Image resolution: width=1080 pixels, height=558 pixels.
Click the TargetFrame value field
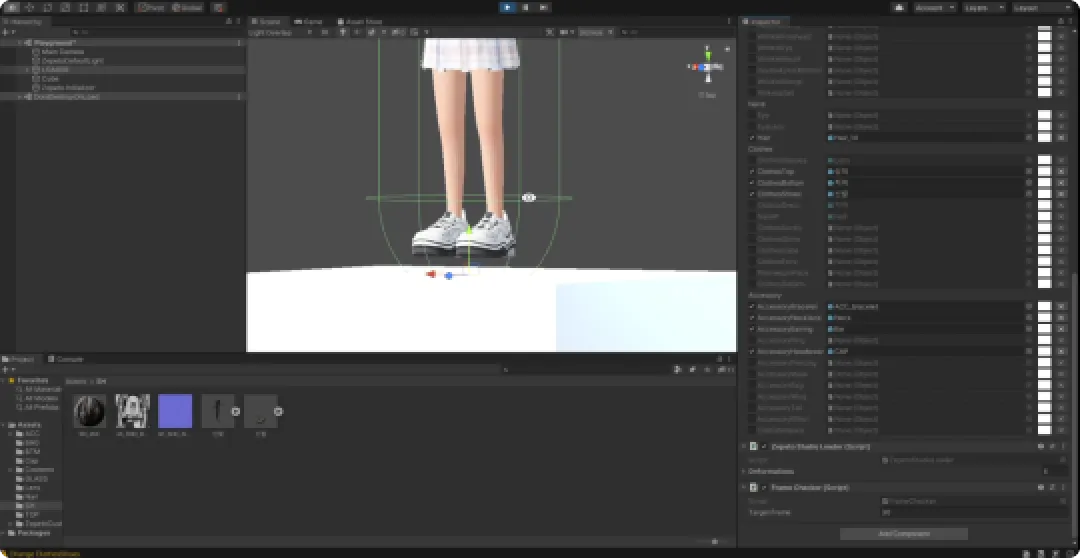pos(974,513)
